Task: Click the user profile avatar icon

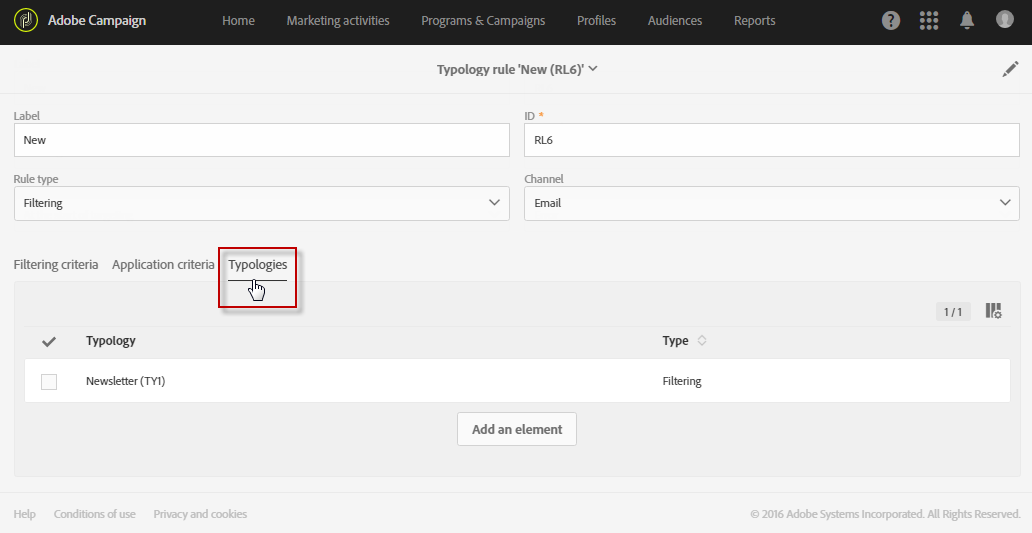Action: click(1005, 20)
